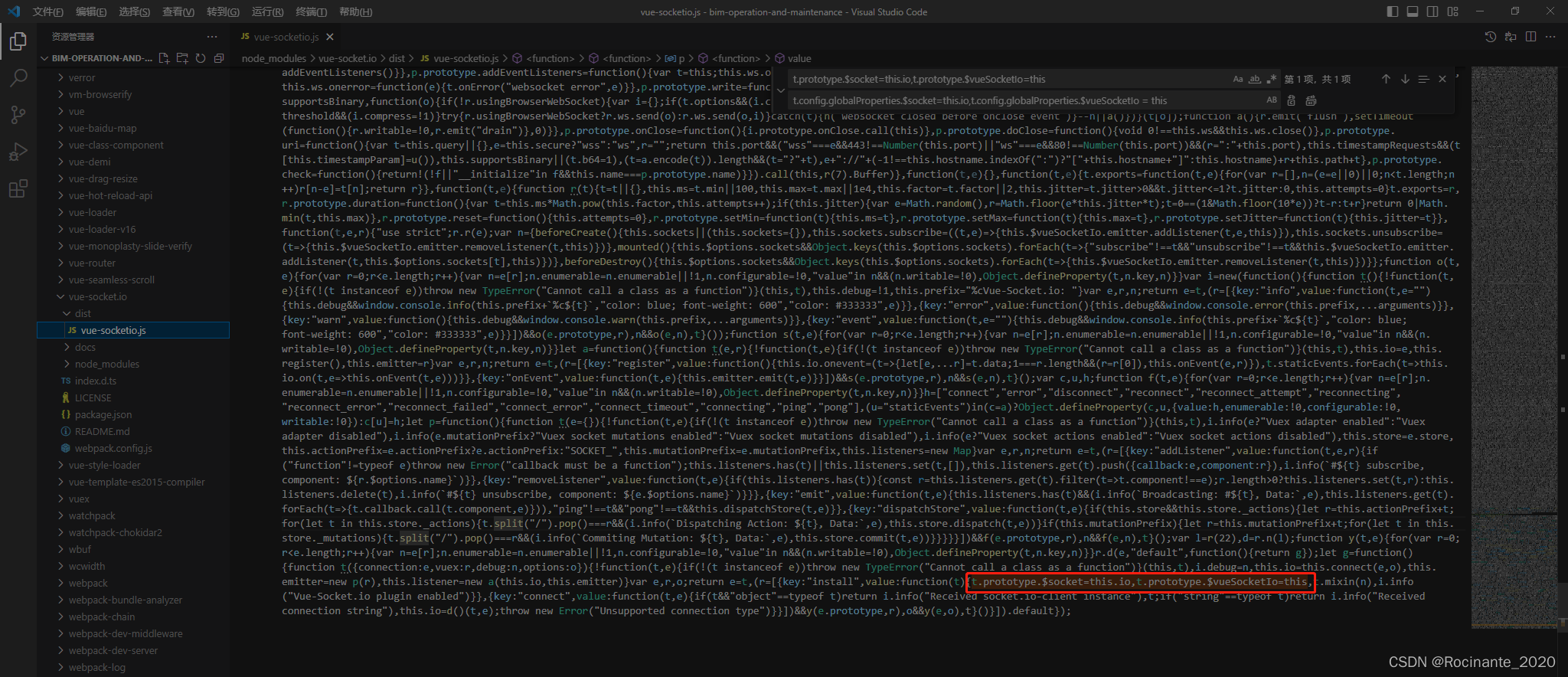The width and height of the screenshot is (1568, 677).
Task: Toggle secondary sidebar layout icon in title bar
Action: (x=1432, y=11)
